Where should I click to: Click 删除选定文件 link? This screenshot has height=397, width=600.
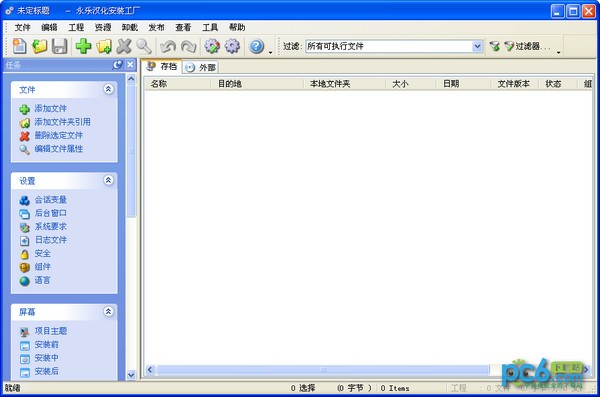(59, 136)
